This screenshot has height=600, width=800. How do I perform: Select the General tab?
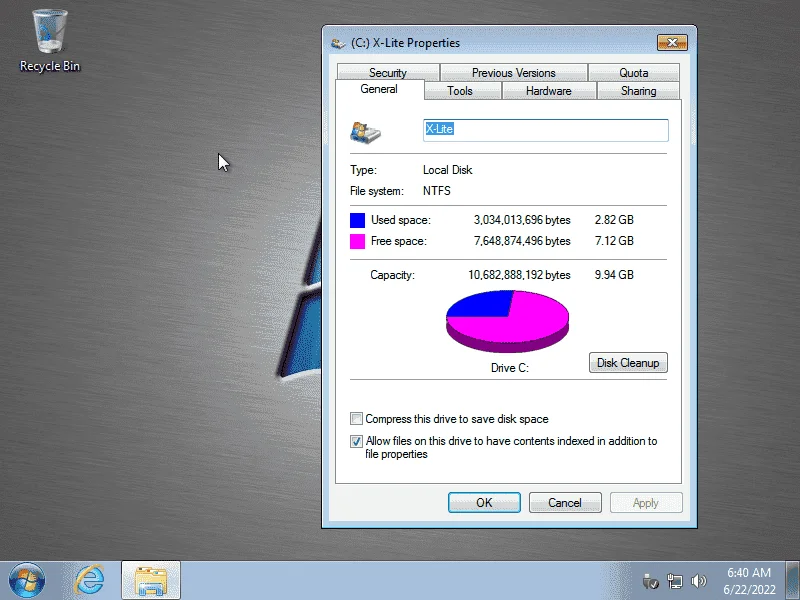pos(379,89)
